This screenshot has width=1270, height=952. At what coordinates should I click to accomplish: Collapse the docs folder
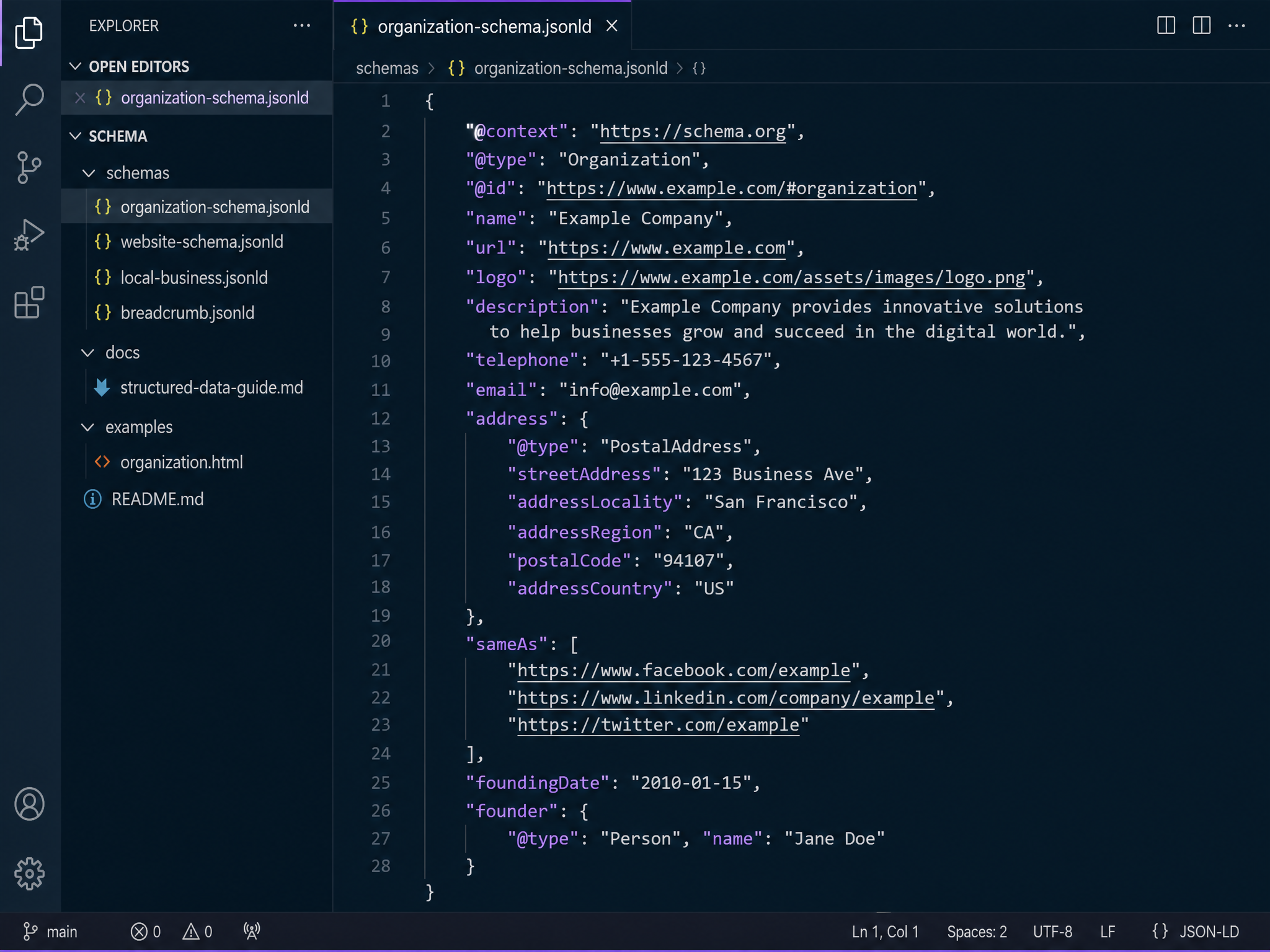click(x=88, y=353)
